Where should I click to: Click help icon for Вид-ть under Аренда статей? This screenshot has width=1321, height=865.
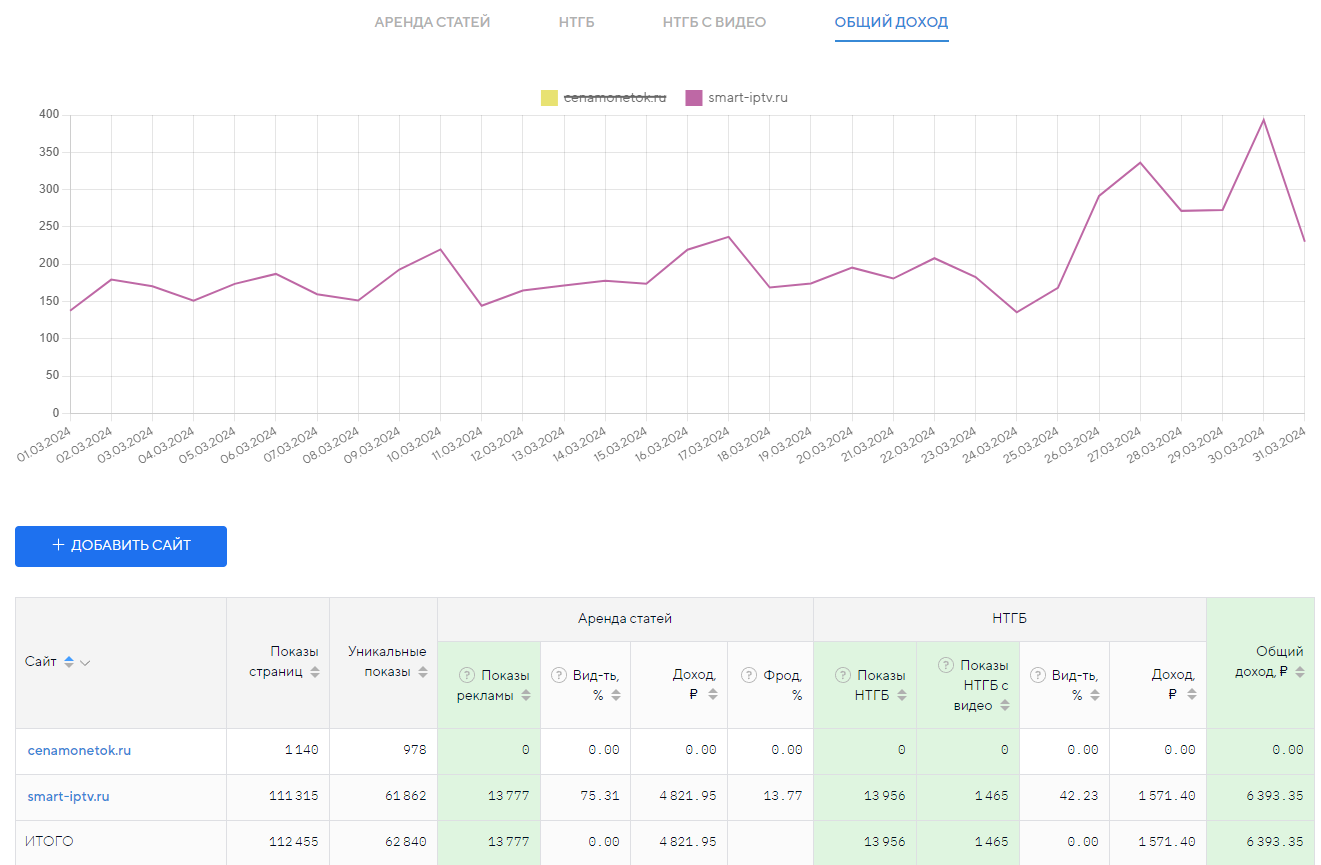pyautogui.click(x=559, y=675)
